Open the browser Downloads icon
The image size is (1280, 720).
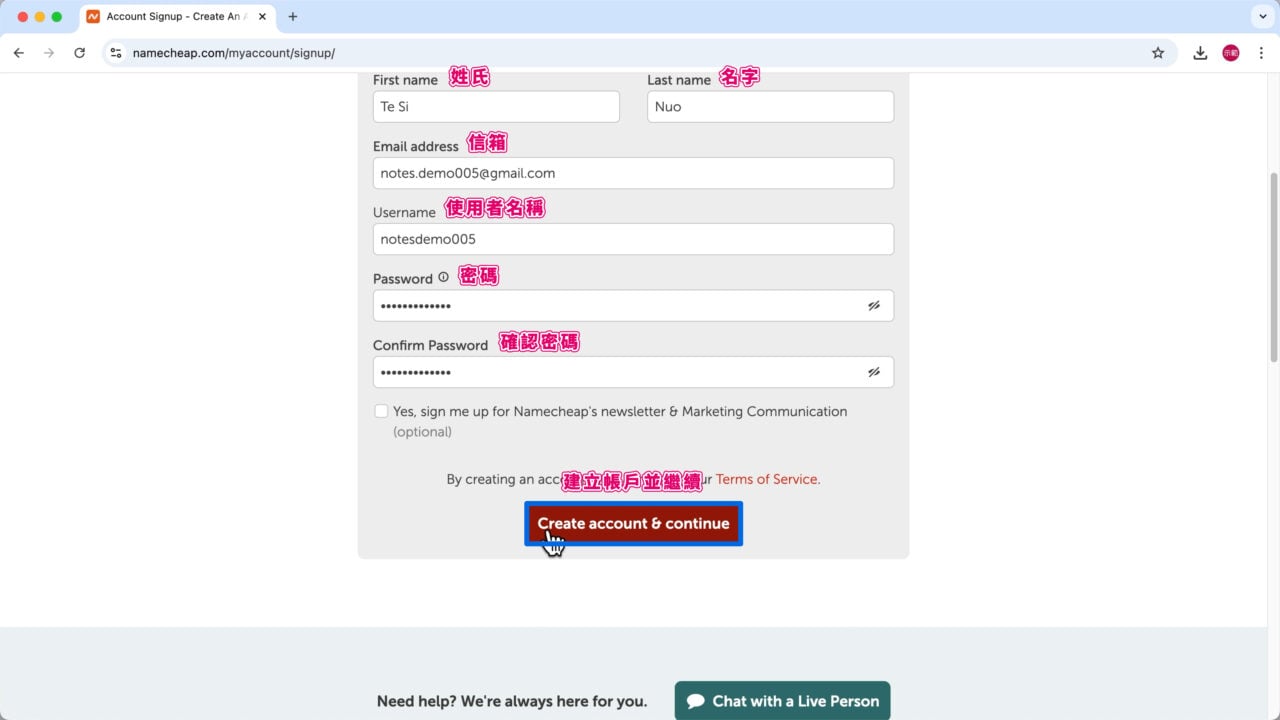[1199, 52]
